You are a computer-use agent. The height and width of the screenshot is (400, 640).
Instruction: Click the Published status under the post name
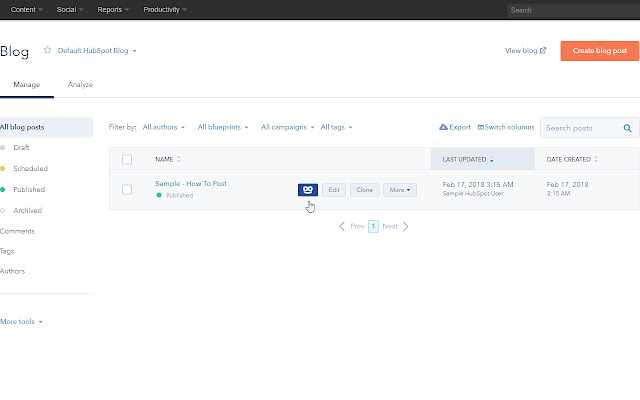coord(180,196)
